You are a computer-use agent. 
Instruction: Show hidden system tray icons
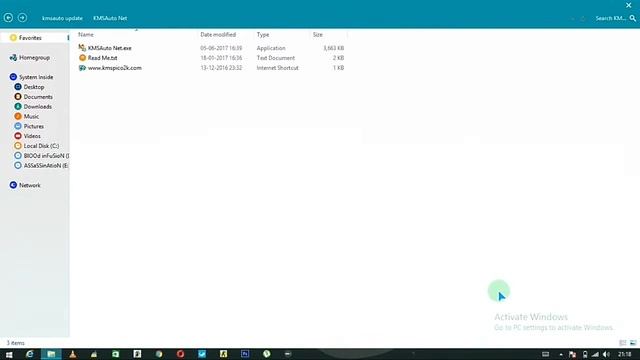point(561,354)
